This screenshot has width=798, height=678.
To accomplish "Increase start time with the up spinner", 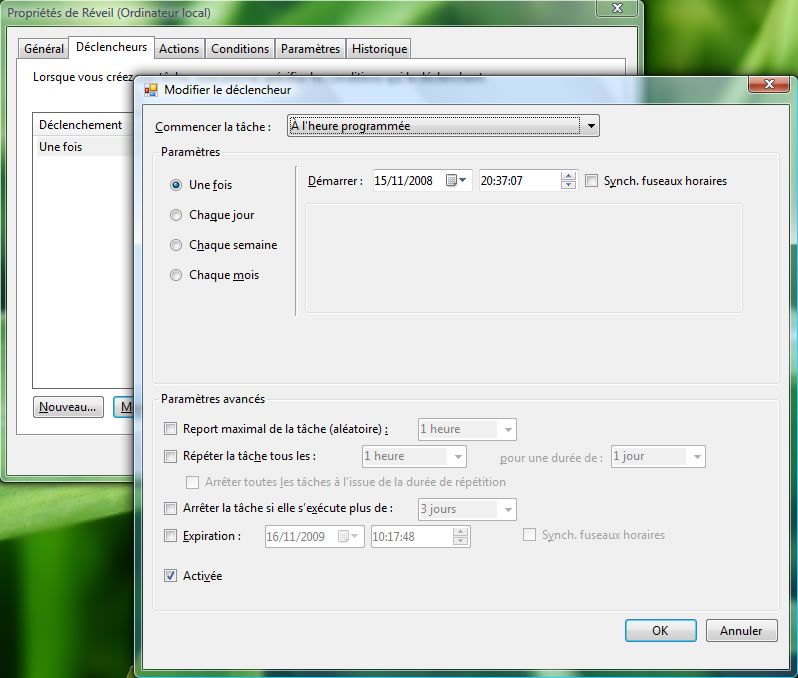I will (x=568, y=176).
